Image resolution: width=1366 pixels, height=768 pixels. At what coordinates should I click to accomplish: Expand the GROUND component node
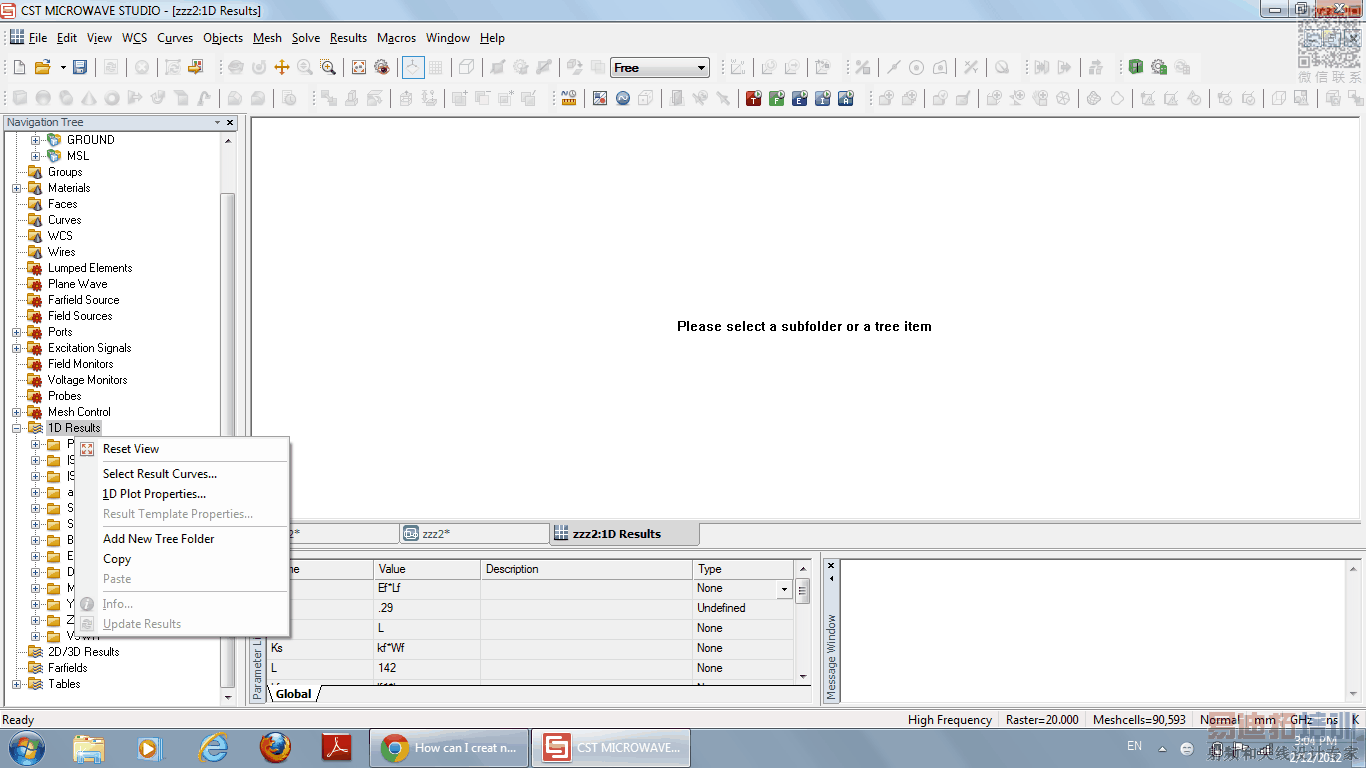pyautogui.click(x=36, y=140)
